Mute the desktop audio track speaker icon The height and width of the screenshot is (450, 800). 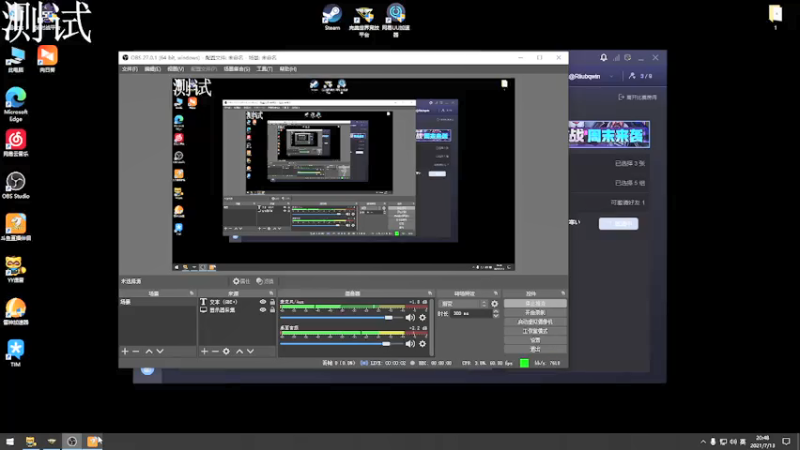click(410, 344)
